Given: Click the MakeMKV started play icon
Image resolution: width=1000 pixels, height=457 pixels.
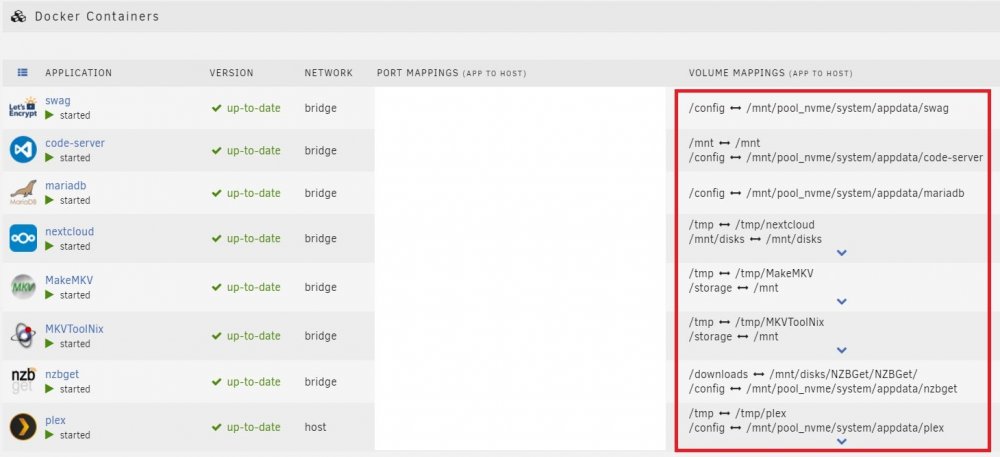Looking at the screenshot, I should pos(49,295).
